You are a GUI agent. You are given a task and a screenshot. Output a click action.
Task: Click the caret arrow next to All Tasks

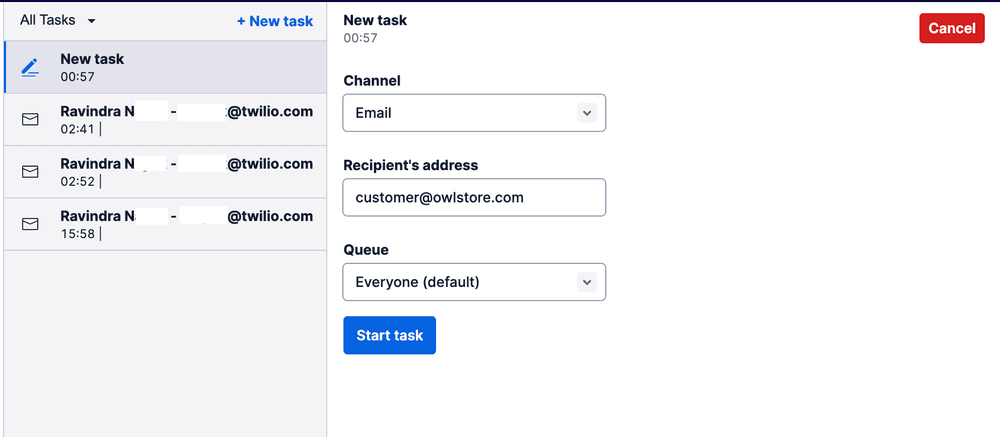click(x=92, y=21)
